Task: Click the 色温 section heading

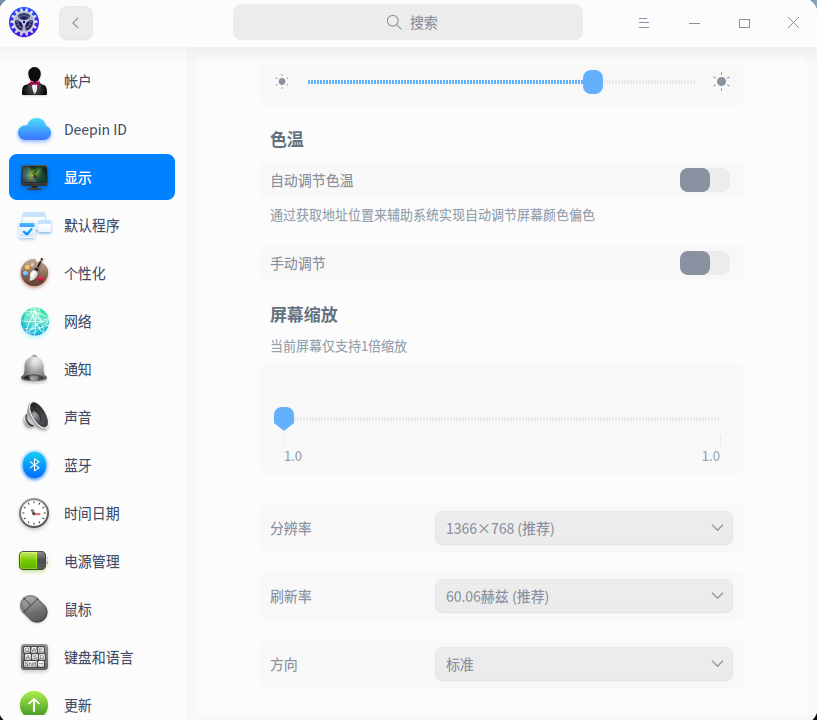Action: [x=287, y=140]
